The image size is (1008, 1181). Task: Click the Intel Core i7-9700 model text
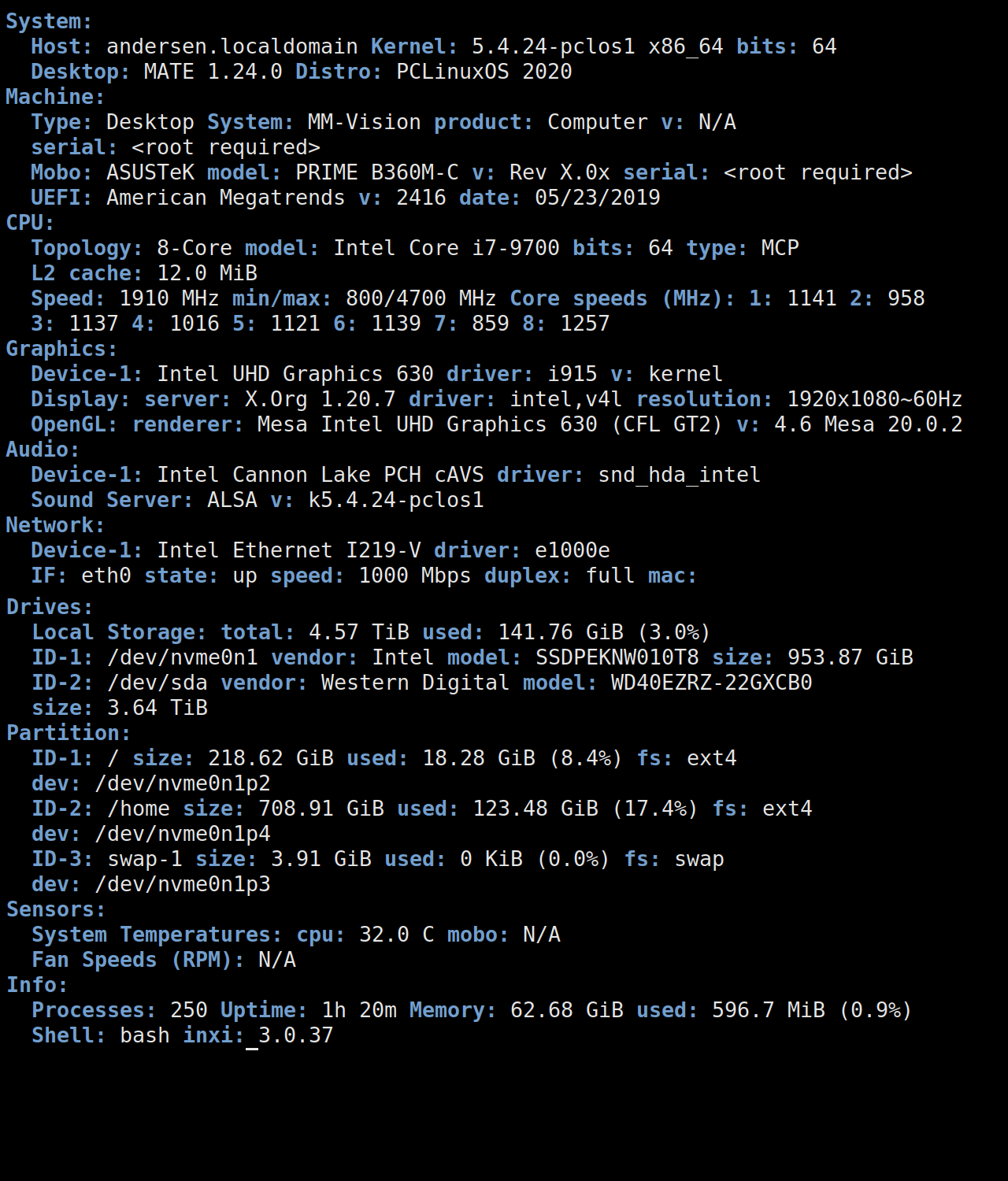click(446, 248)
